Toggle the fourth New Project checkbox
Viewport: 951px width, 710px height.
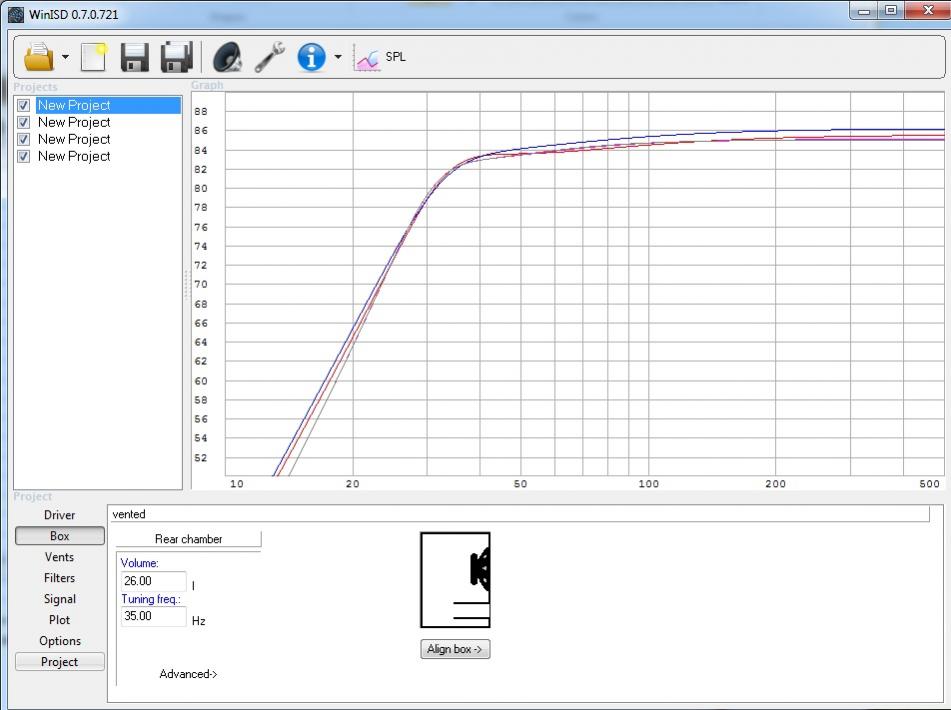(23, 156)
